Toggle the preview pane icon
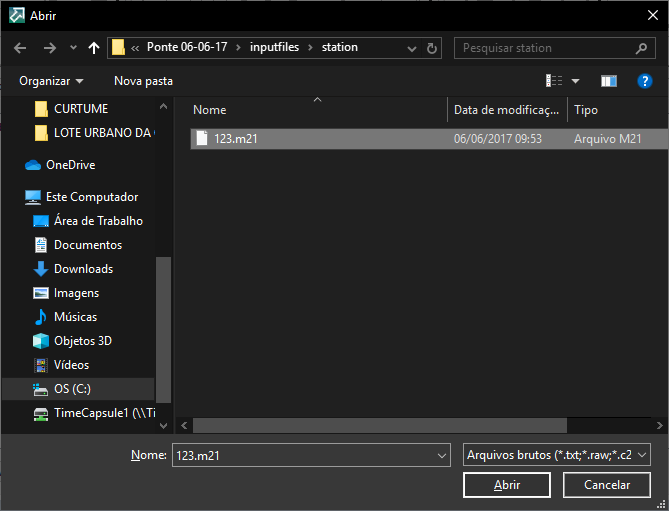Image resolution: width=669 pixels, height=511 pixels. pos(608,81)
